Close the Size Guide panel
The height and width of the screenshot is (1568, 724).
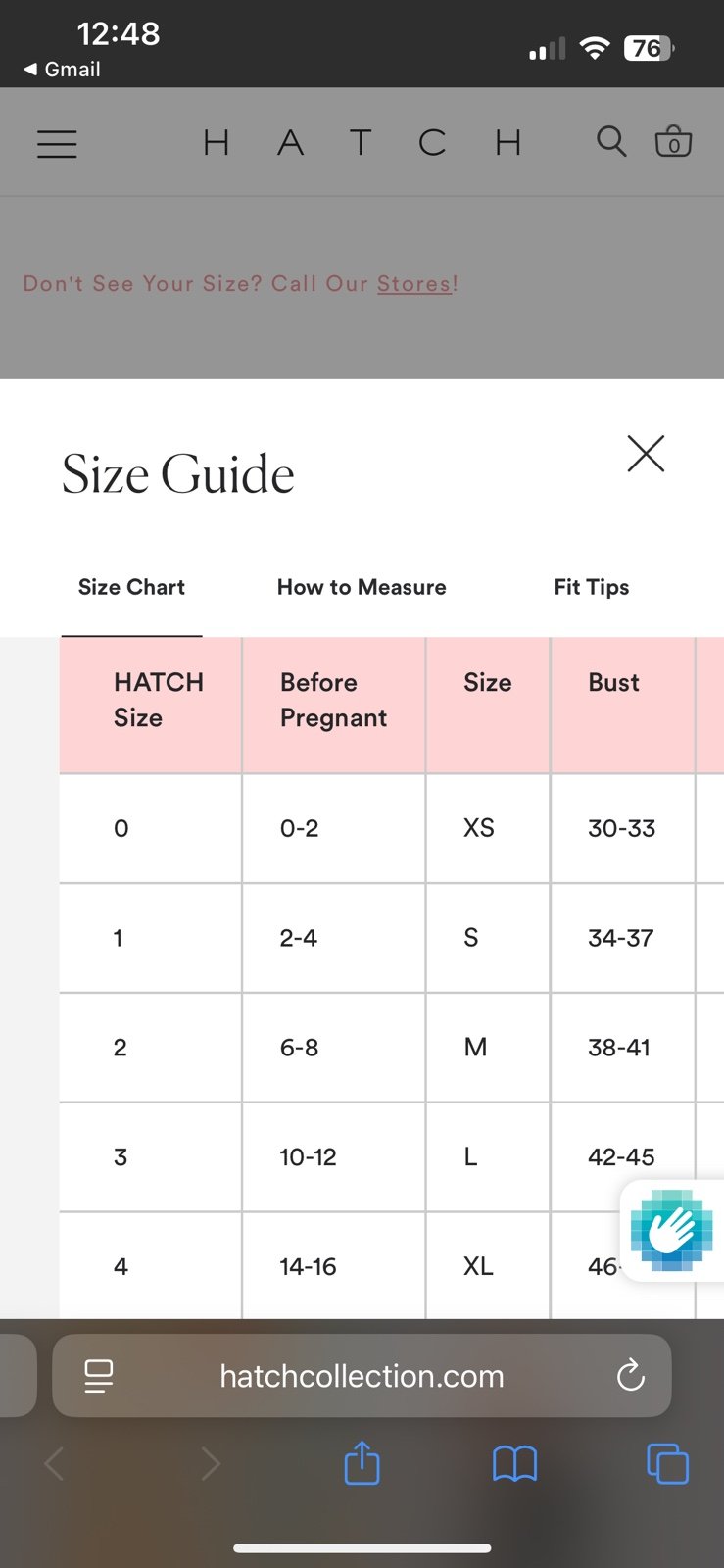(x=646, y=454)
